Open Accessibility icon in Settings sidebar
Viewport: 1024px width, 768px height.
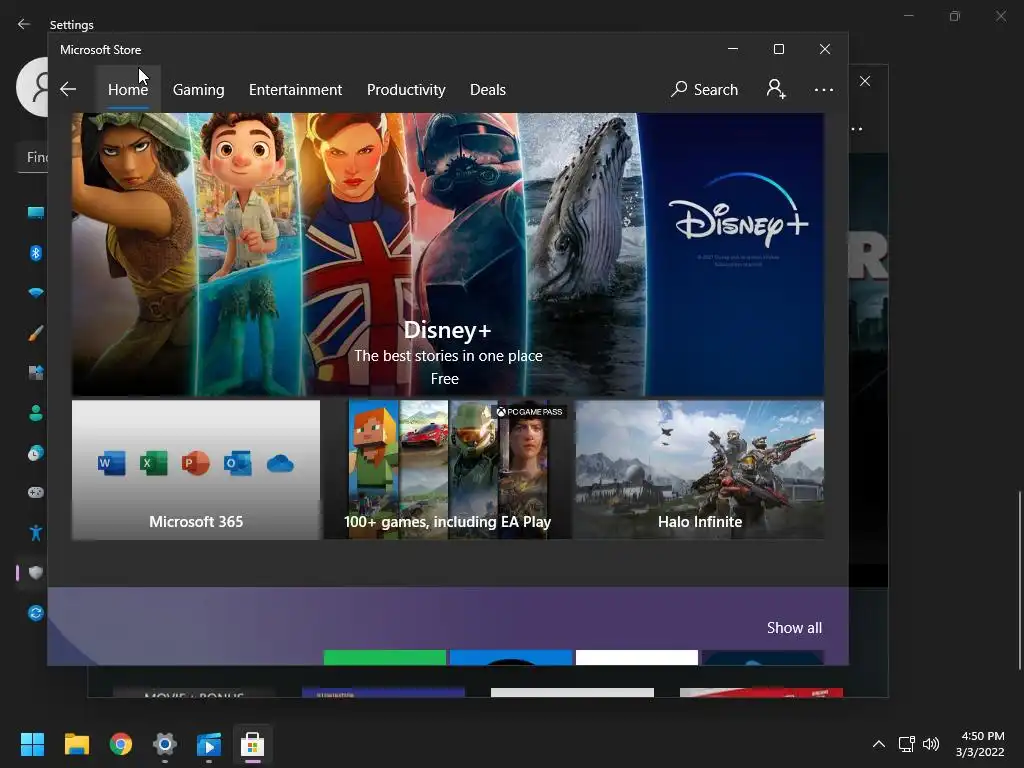35,533
